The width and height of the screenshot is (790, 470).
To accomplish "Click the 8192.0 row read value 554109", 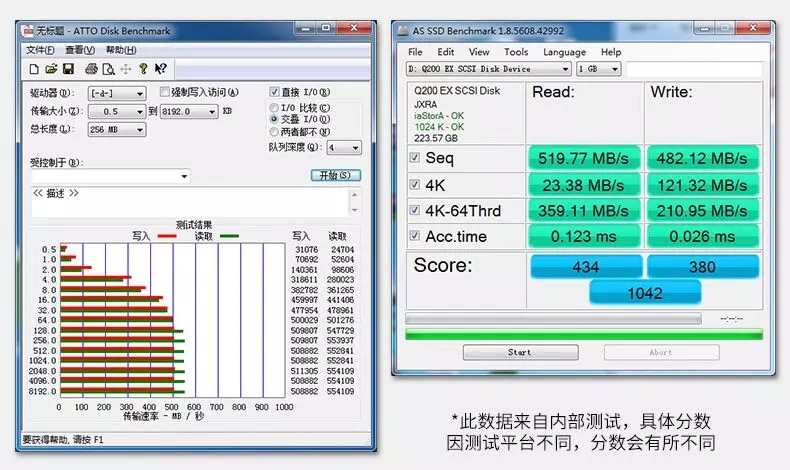I will [341, 391].
